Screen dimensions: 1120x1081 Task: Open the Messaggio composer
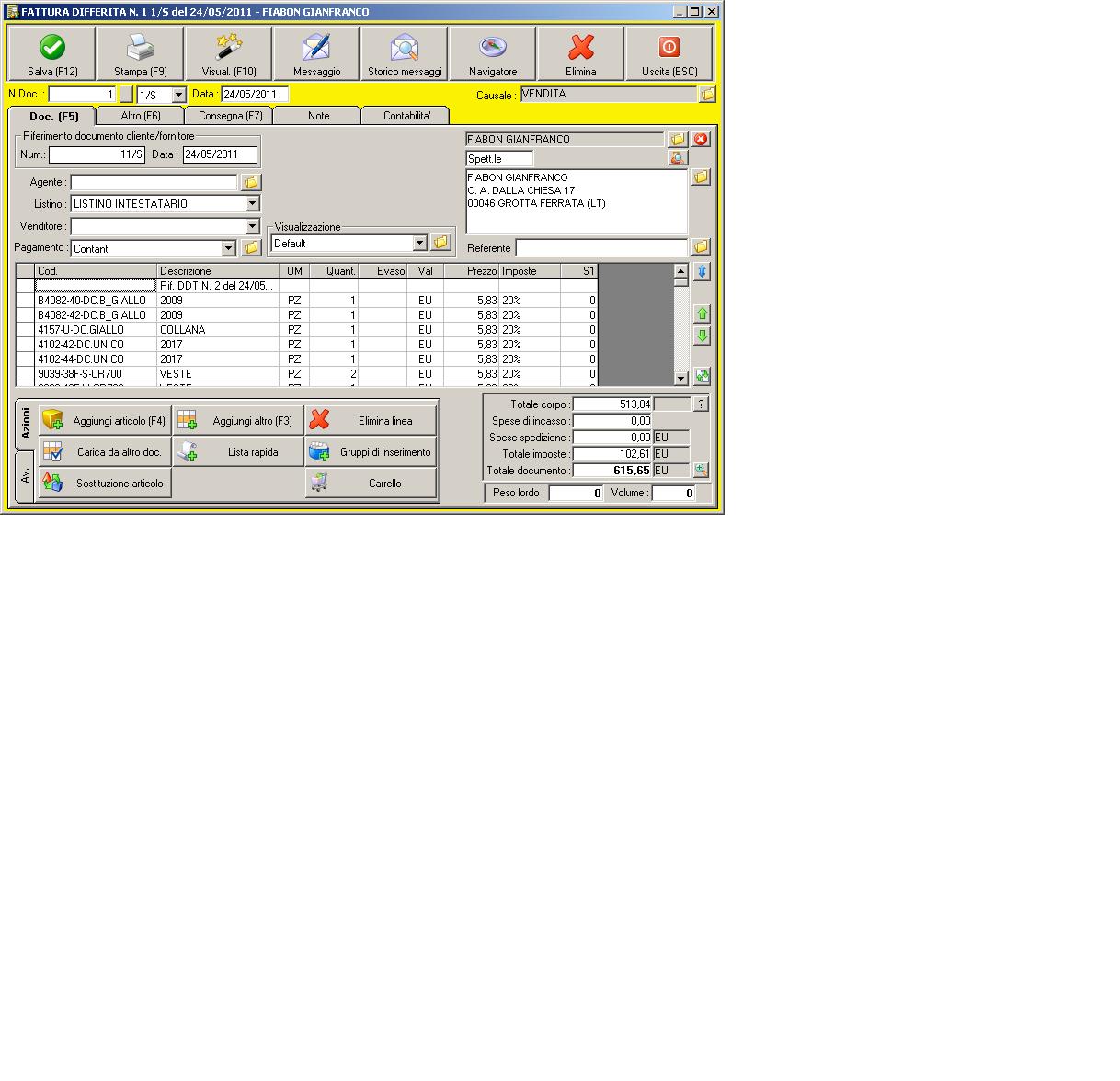[x=316, y=53]
